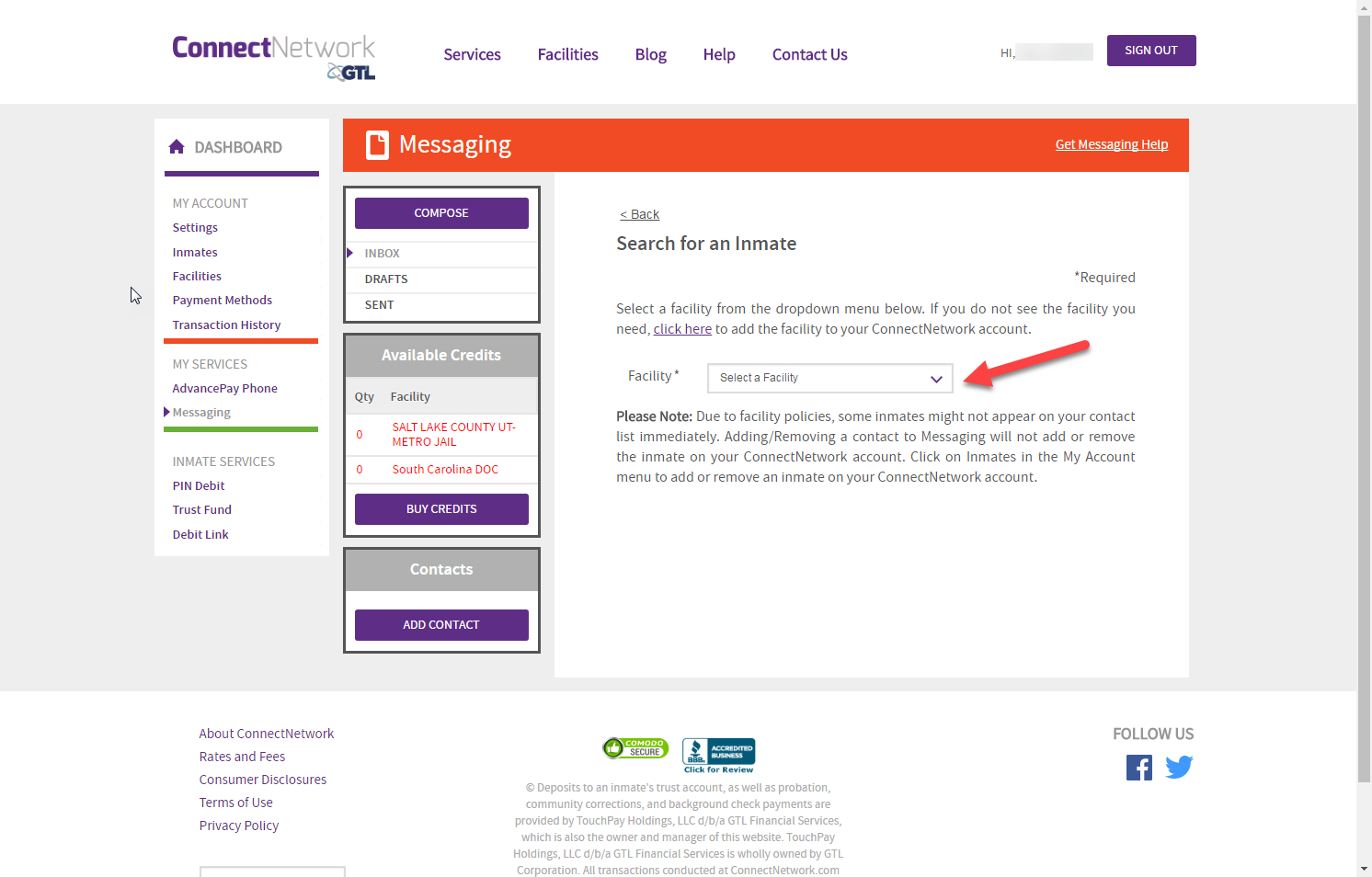Open the INBOX folder

[441, 254]
